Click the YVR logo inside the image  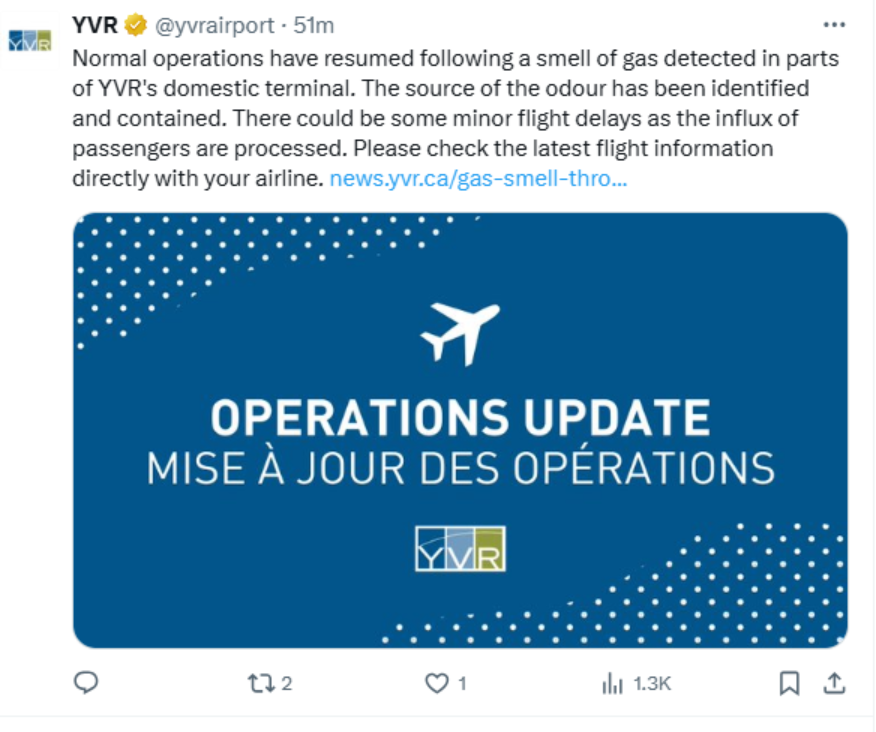point(460,547)
